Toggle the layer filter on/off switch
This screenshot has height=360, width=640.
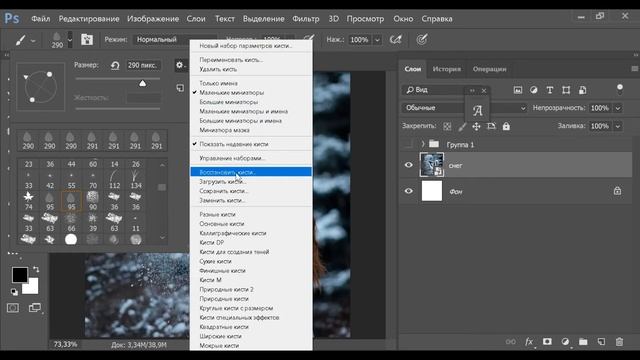(x=620, y=89)
